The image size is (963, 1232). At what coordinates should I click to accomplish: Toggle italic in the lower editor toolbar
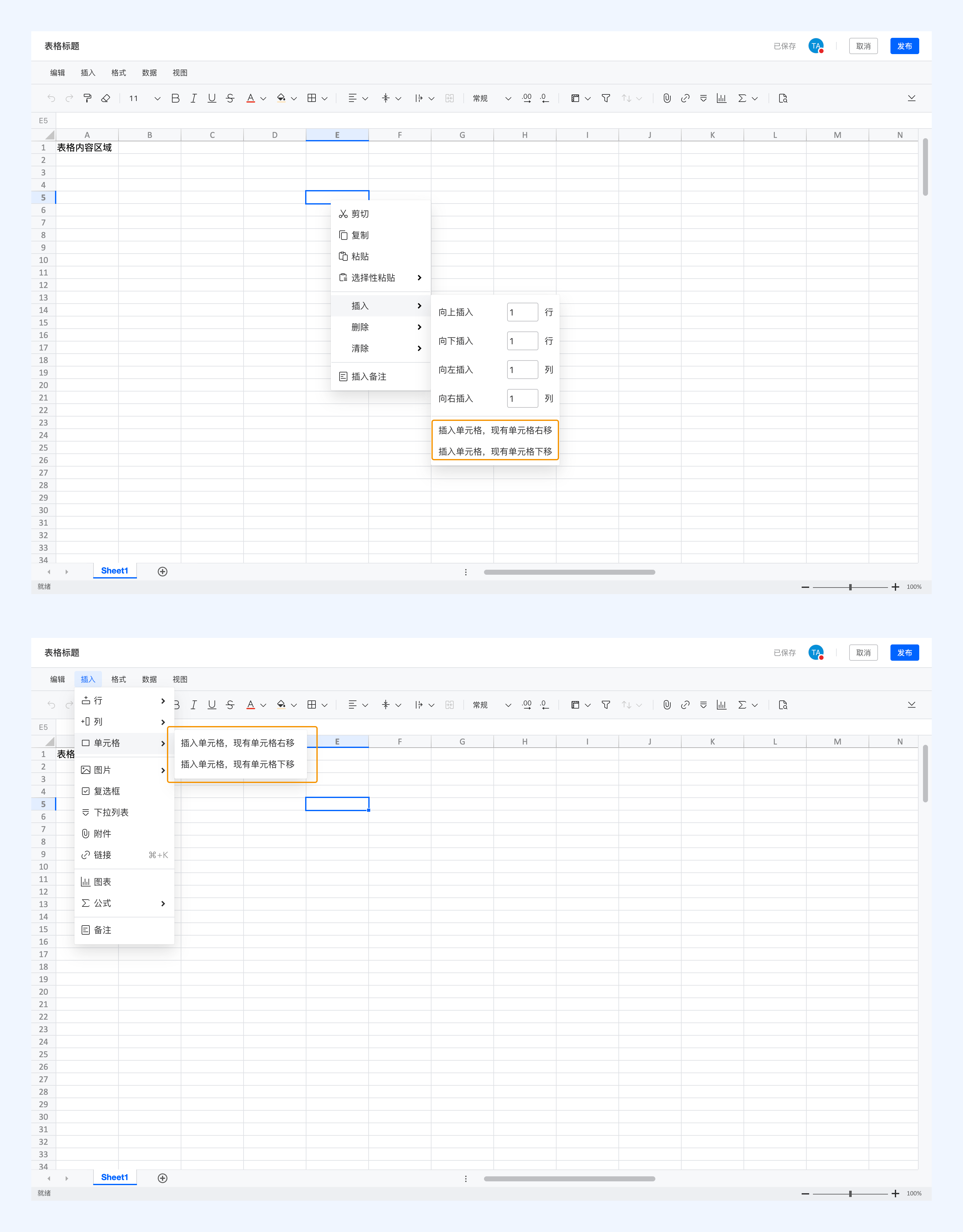click(x=194, y=705)
